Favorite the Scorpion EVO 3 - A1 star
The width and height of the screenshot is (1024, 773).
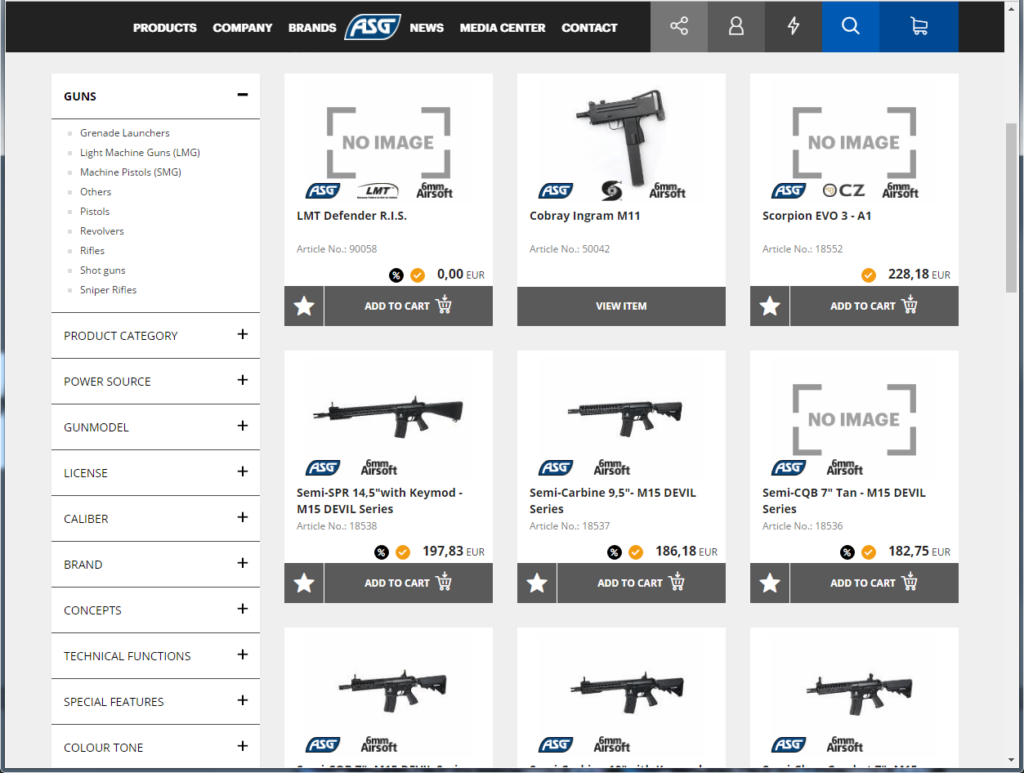[769, 306]
